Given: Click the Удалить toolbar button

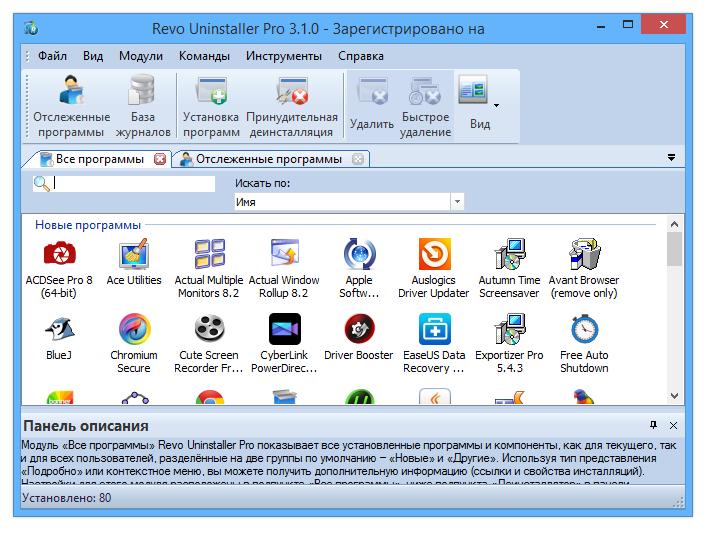Looking at the screenshot, I should (x=372, y=105).
